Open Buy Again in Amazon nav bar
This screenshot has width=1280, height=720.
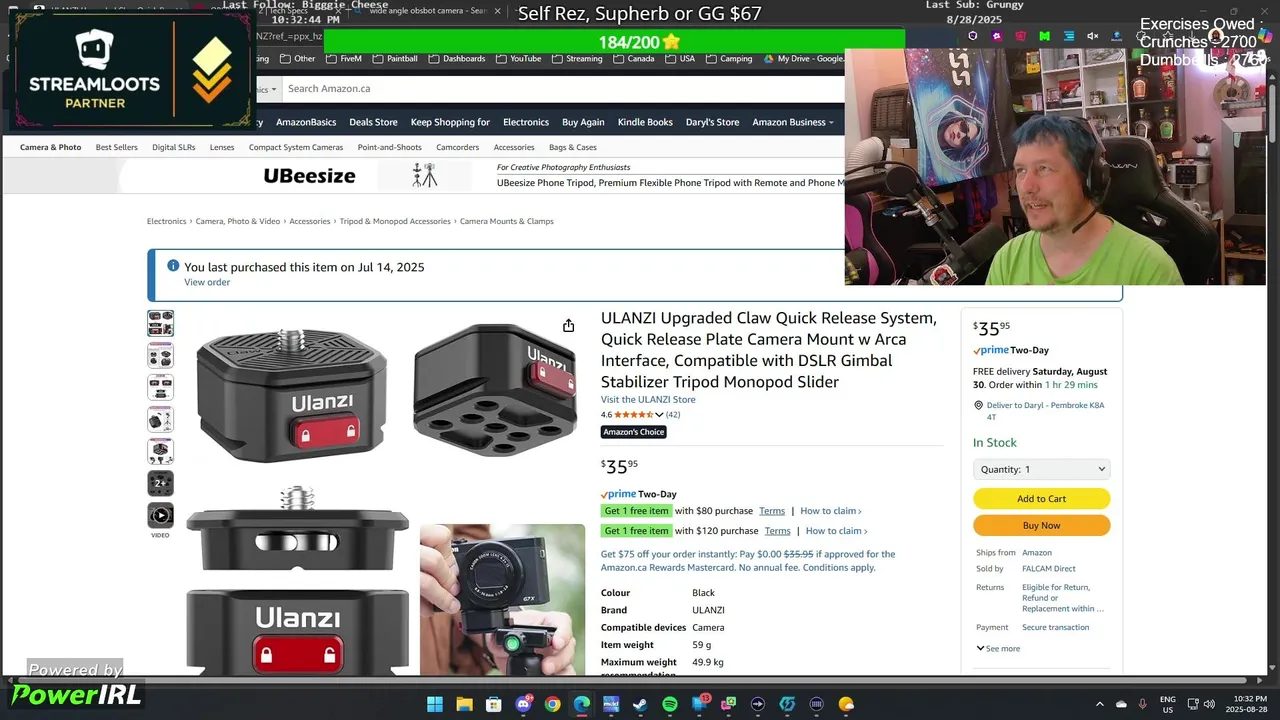[583, 122]
